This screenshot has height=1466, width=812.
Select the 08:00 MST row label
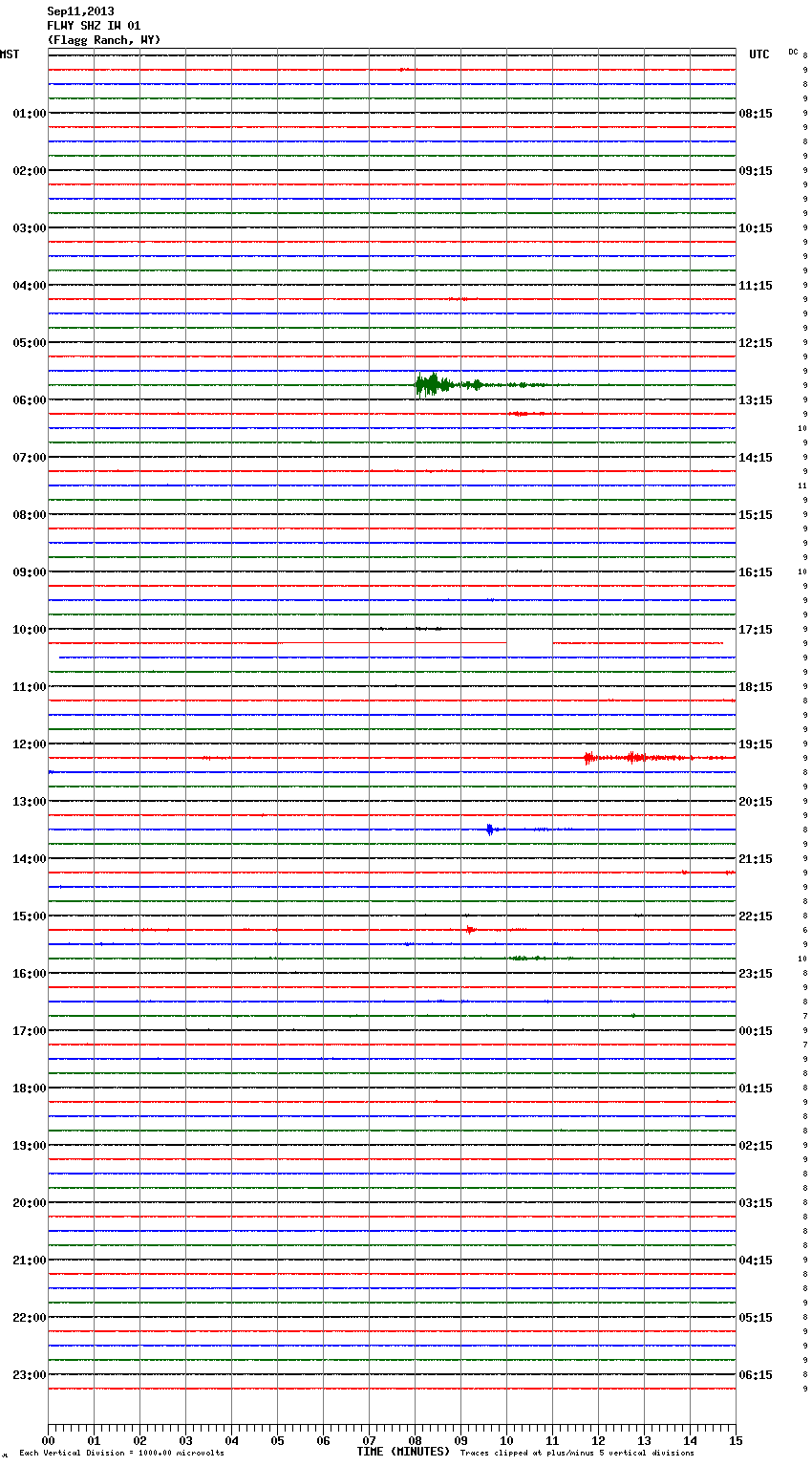[30, 515]
